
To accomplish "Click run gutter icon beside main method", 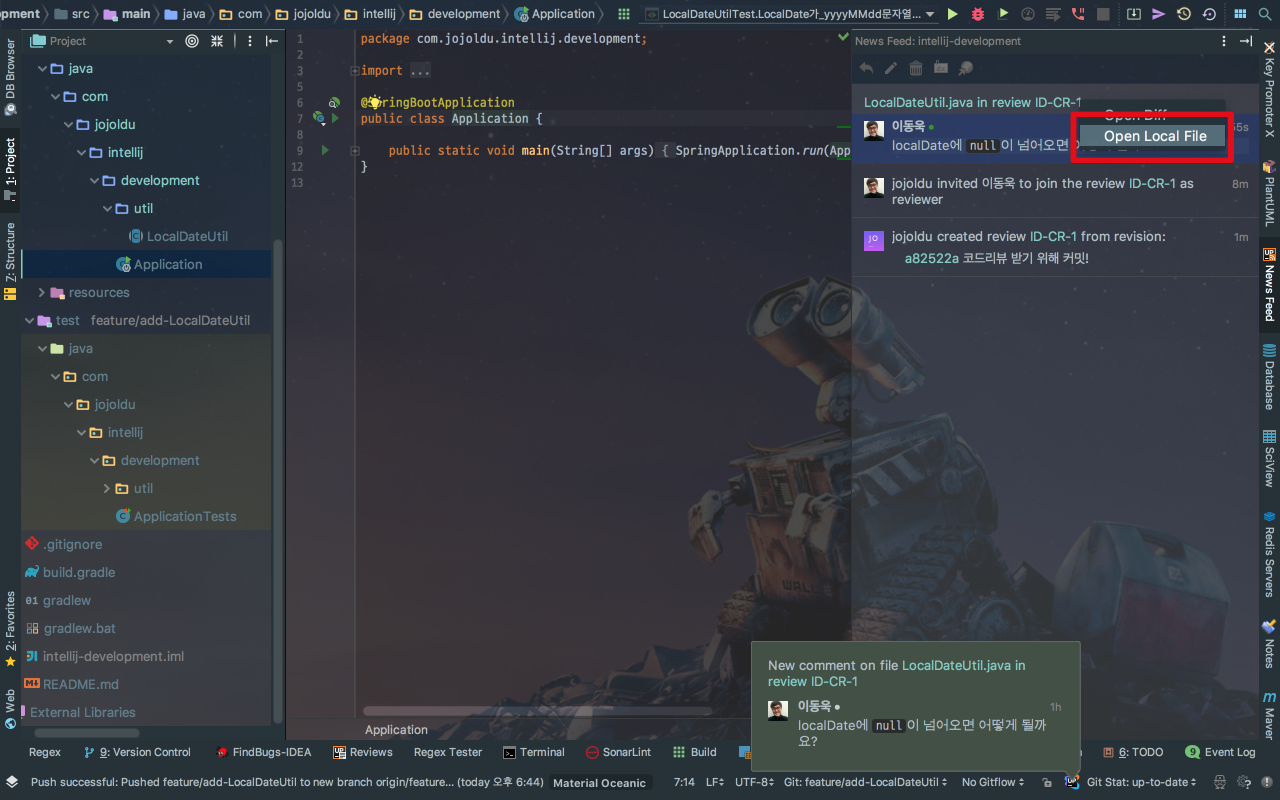I will click(325, 150).
